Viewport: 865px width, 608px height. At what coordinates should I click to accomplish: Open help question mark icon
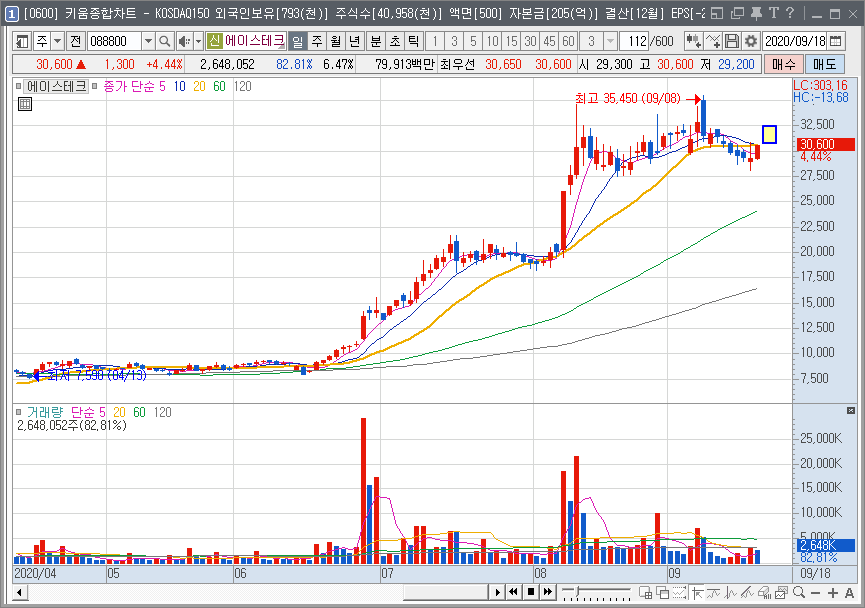pyautogui.click(x=790, y=13)
